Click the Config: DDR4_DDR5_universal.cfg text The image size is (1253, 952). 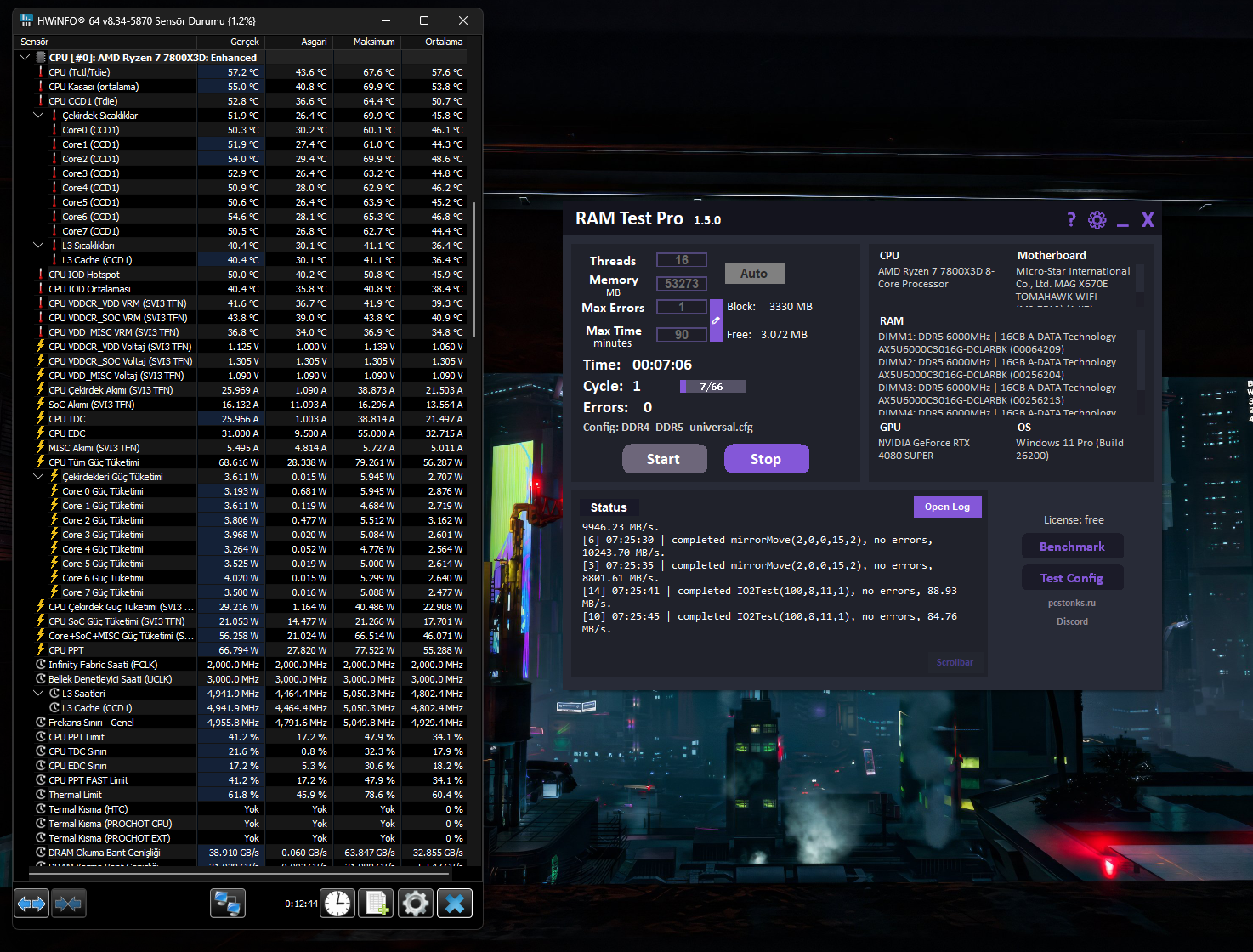click(667, 428)
